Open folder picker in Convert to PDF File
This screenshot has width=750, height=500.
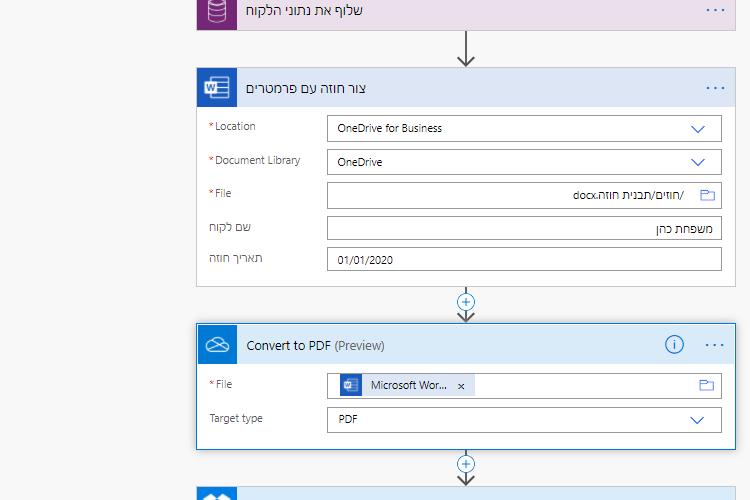pyautogui.click(x=706, y=385)
